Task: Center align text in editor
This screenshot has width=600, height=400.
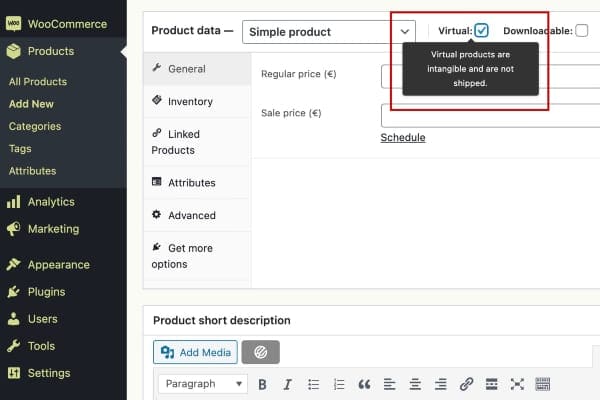Action: point(415,384)
